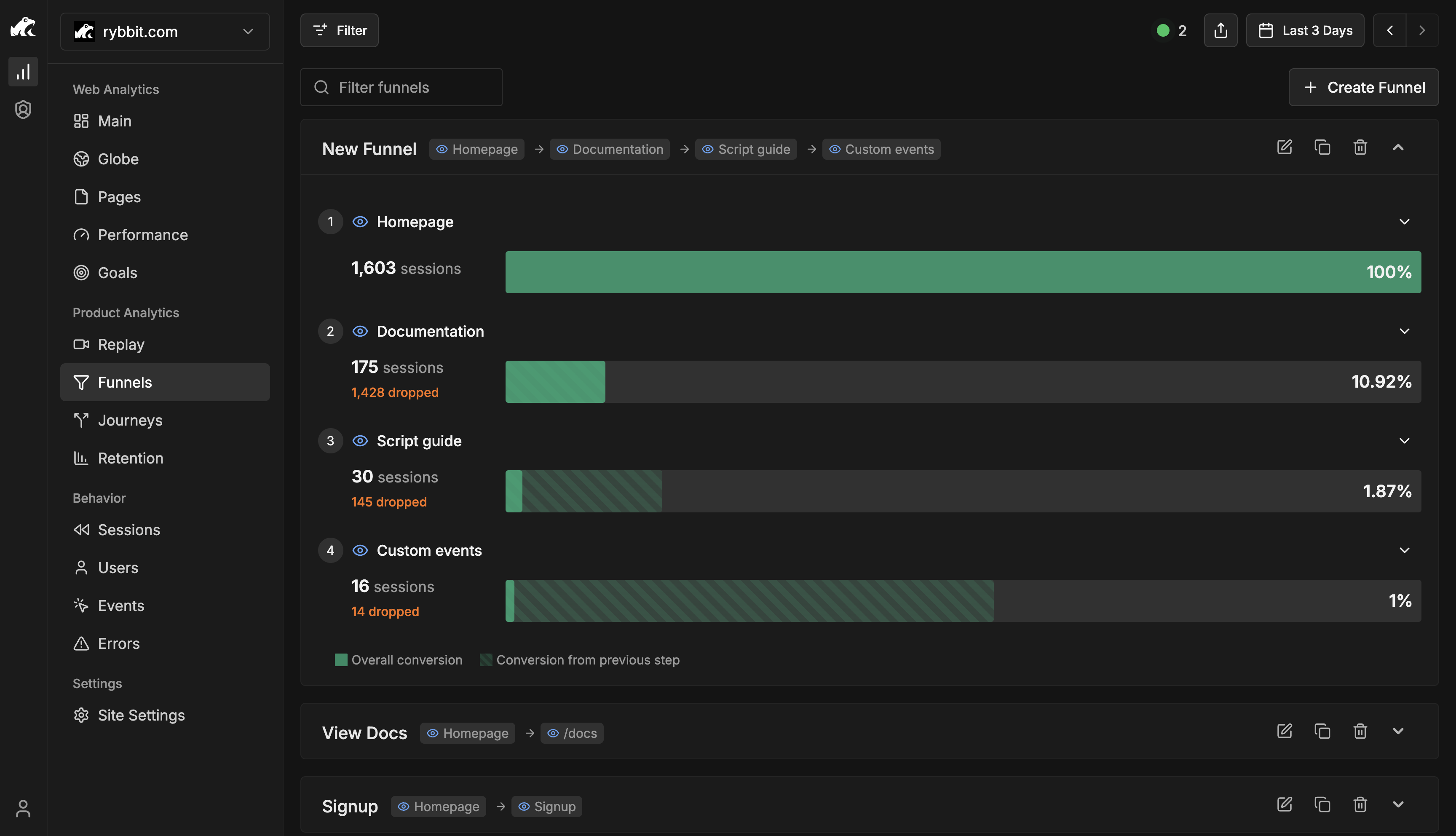Open Journeys in the sidebar

pyautogui.click(x=130, y=420)
